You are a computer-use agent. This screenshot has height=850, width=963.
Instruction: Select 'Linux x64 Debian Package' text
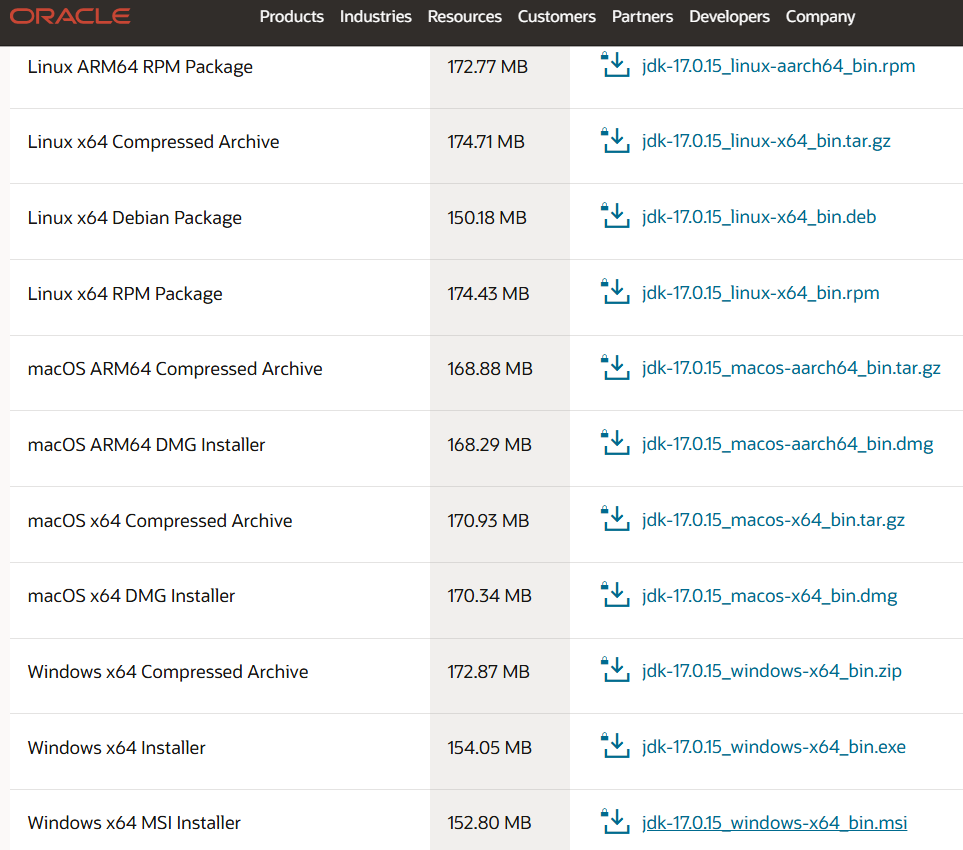tap(135, 218)
